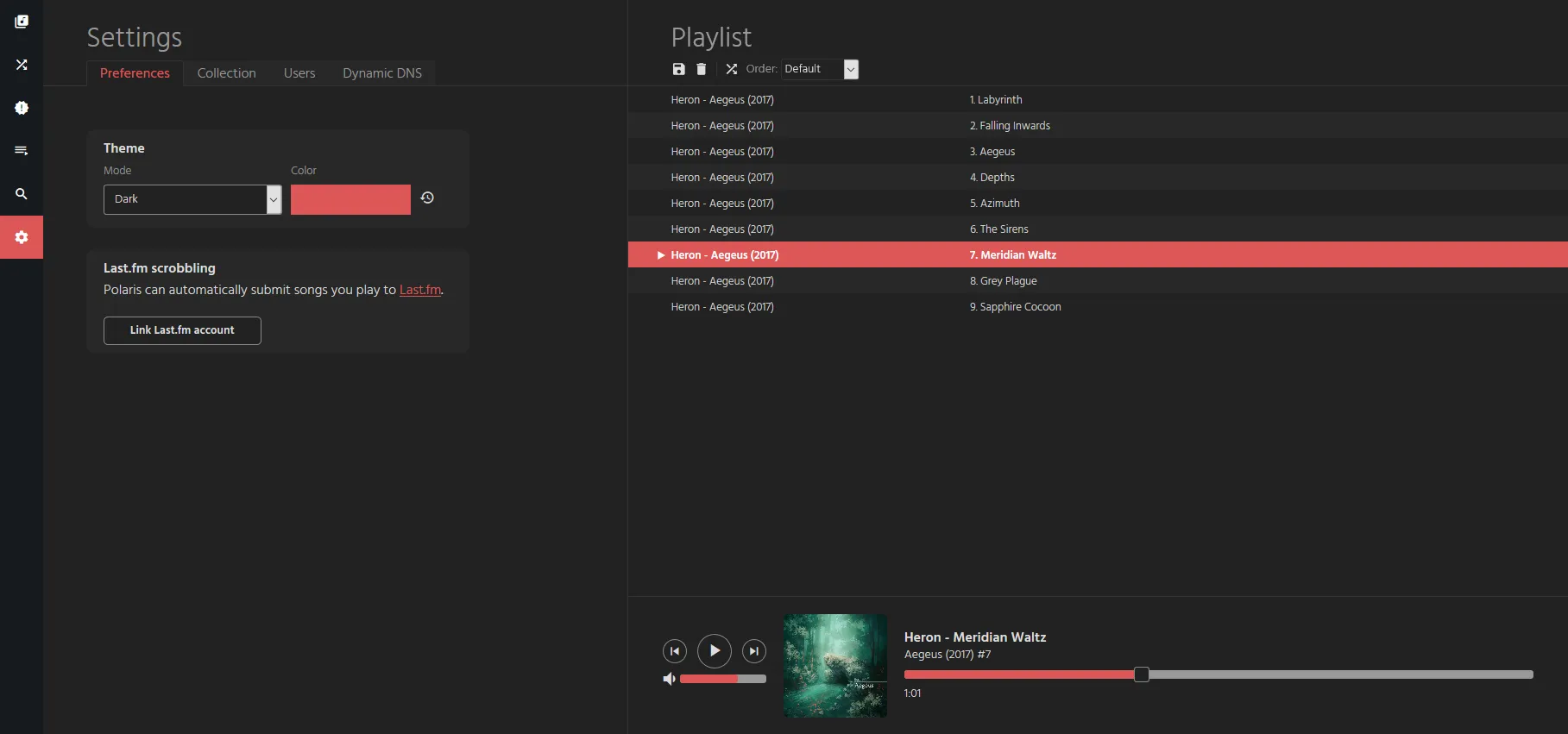Click the settings gear sidebar icon
1568x734 pixels.
(x=22, y=237)
